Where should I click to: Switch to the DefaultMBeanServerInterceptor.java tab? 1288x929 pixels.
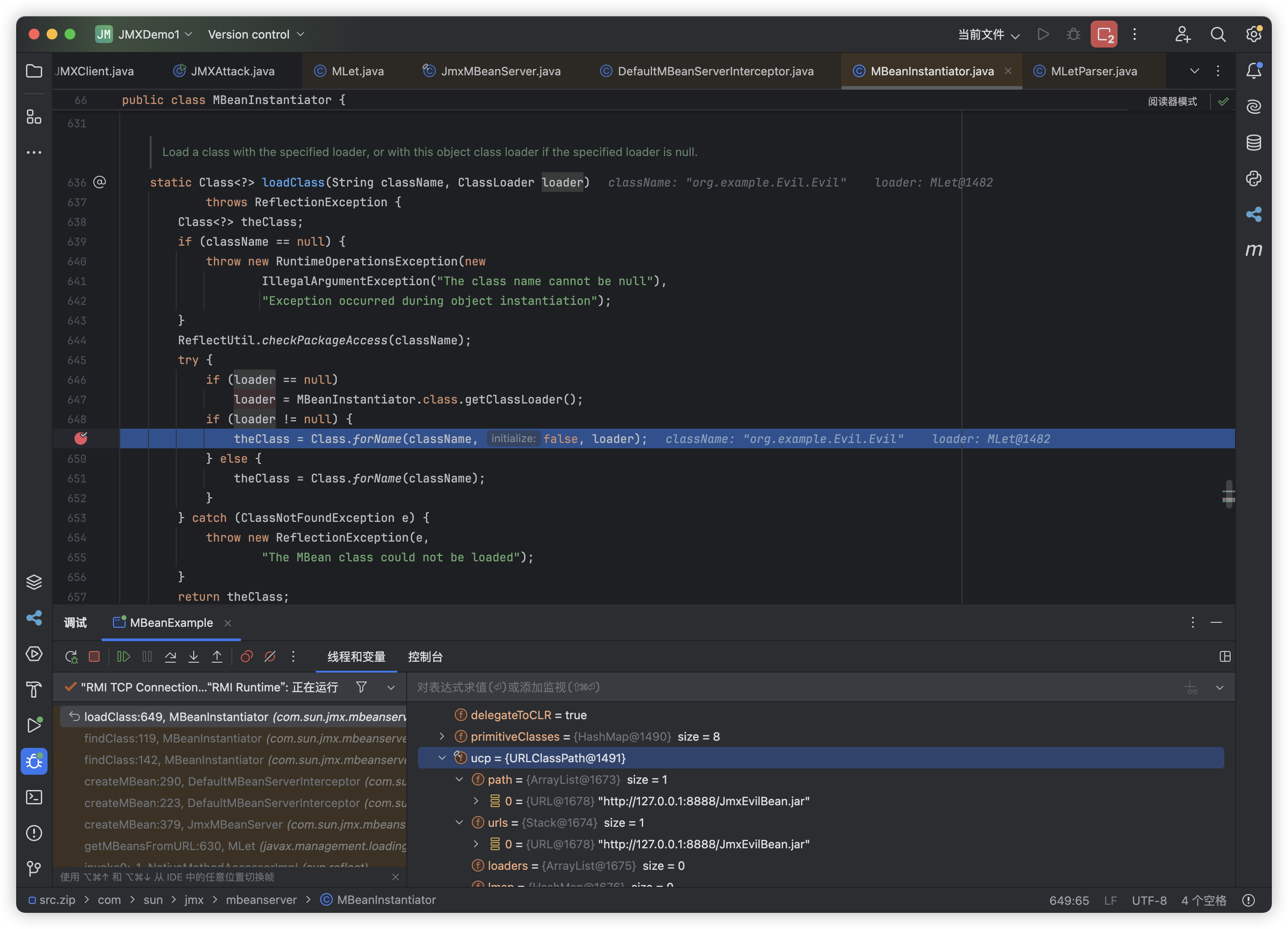click(707, 71)
